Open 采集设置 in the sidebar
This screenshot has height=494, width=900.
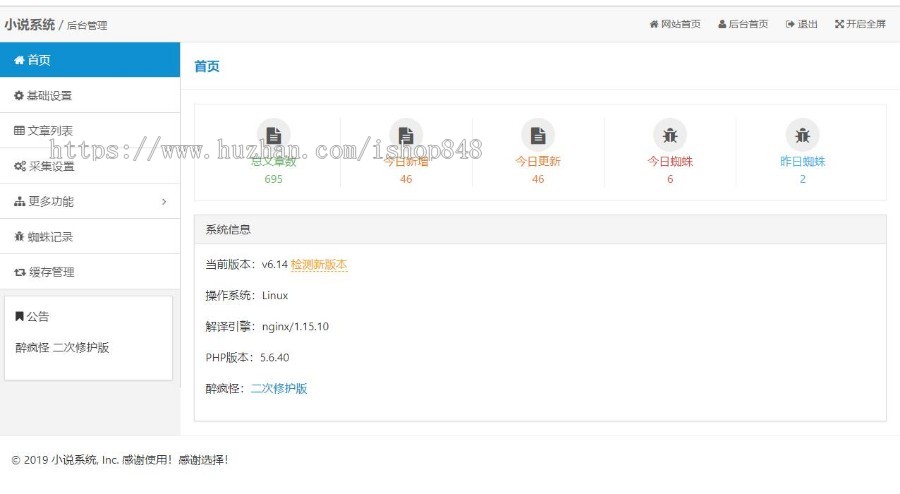coord(90,166)
